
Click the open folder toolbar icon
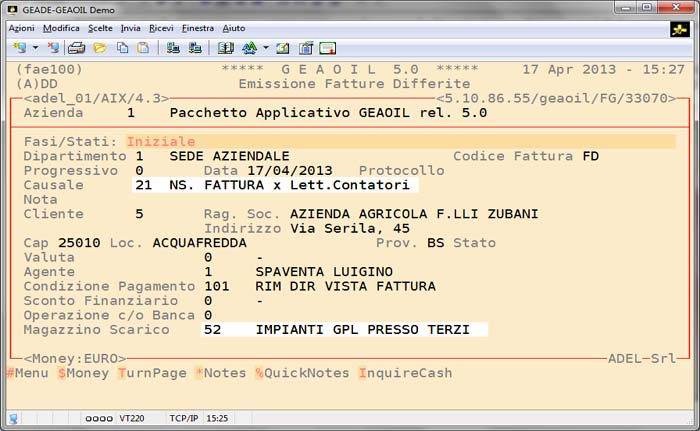(99, 47)
